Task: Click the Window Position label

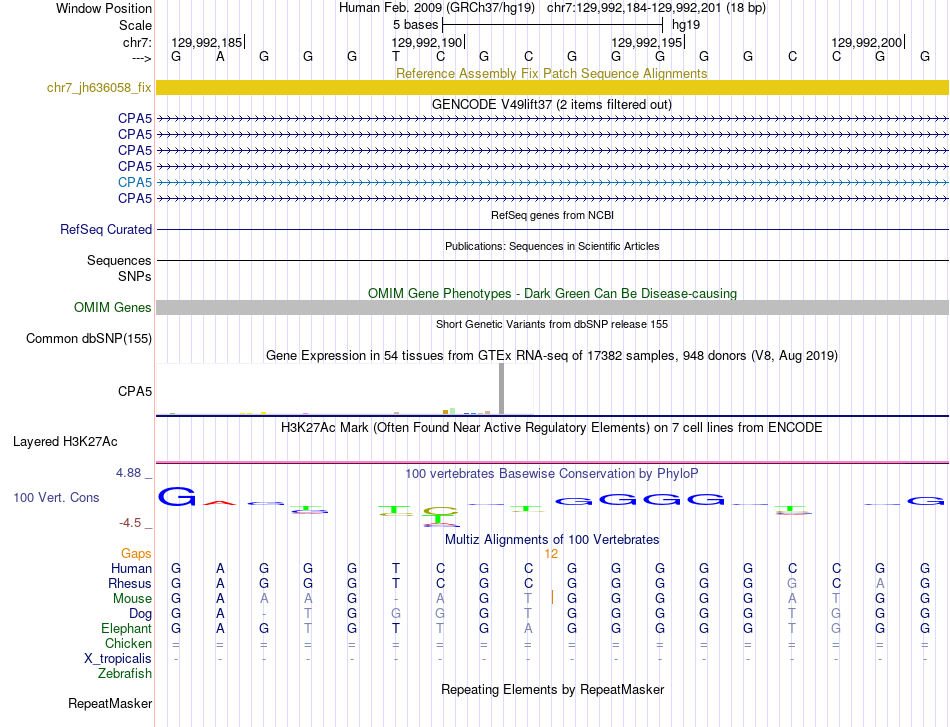Action: [x=104, y=8]
